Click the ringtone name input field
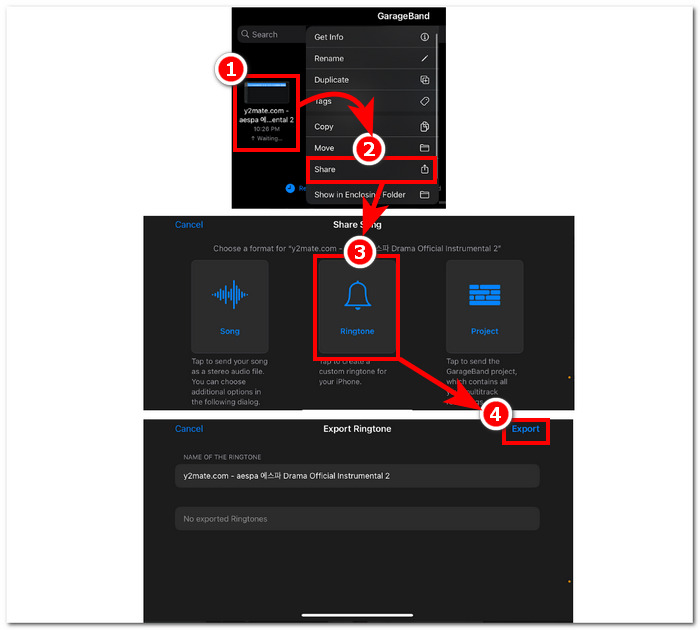Screen dimensions: 700x630 pyautogui.click(x=357, y=476)
